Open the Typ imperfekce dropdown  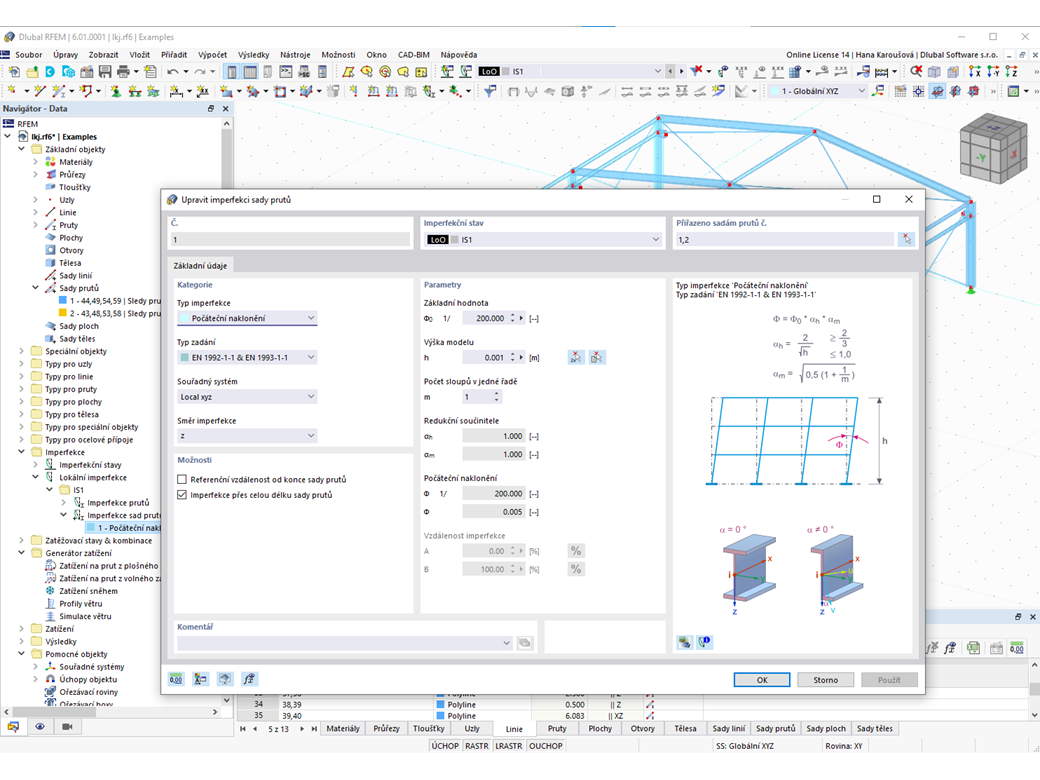point(247,318)
